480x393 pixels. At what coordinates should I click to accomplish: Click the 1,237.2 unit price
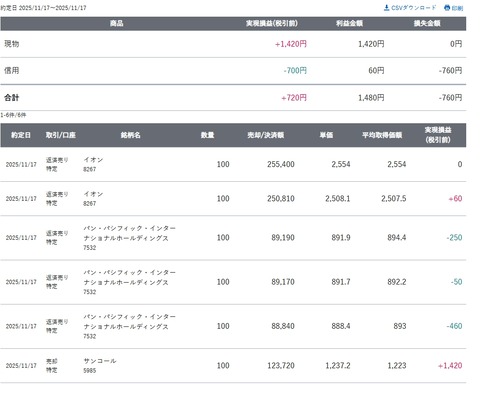tap(338, 366)
